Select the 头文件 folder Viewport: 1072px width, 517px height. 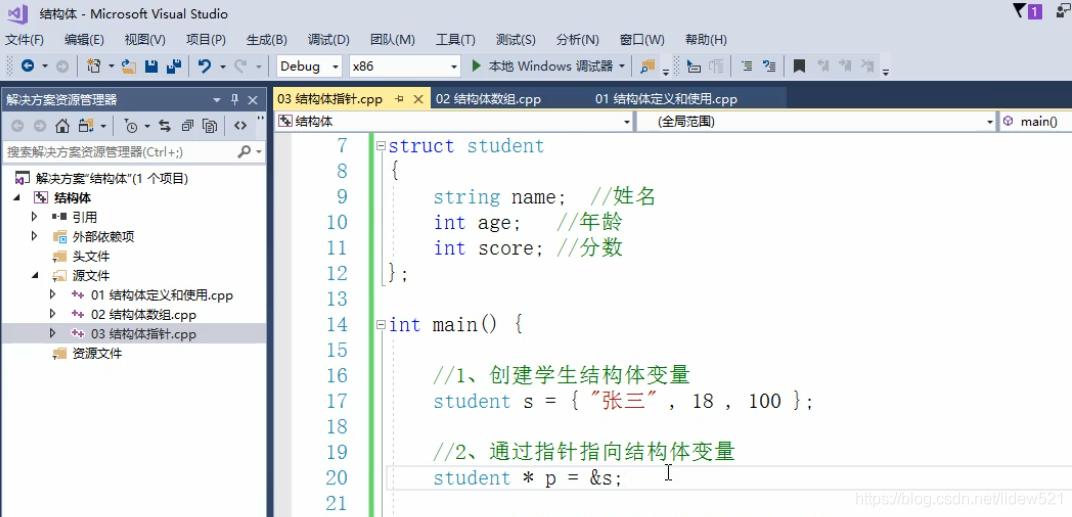[x=90, y=256]
